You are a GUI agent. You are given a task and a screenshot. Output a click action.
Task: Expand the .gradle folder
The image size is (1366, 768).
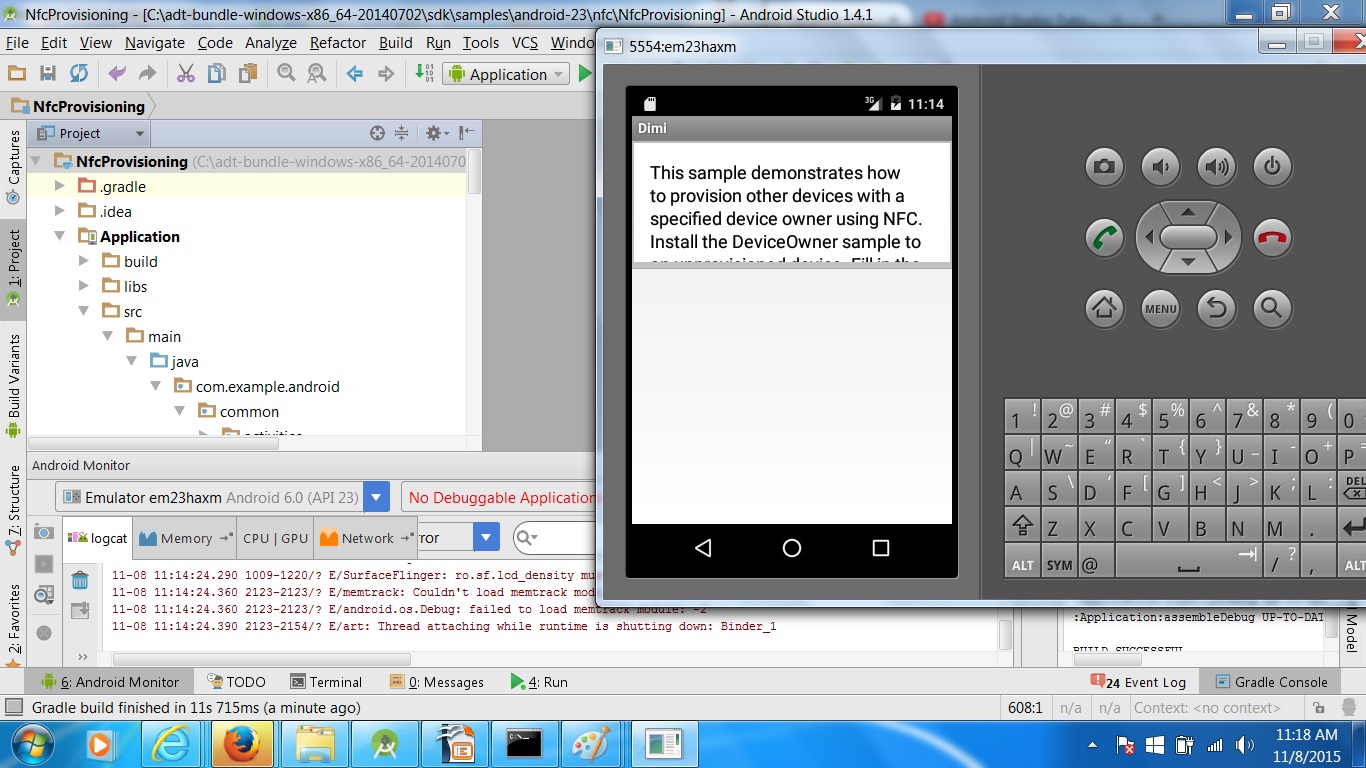click(x=60, y=186)
